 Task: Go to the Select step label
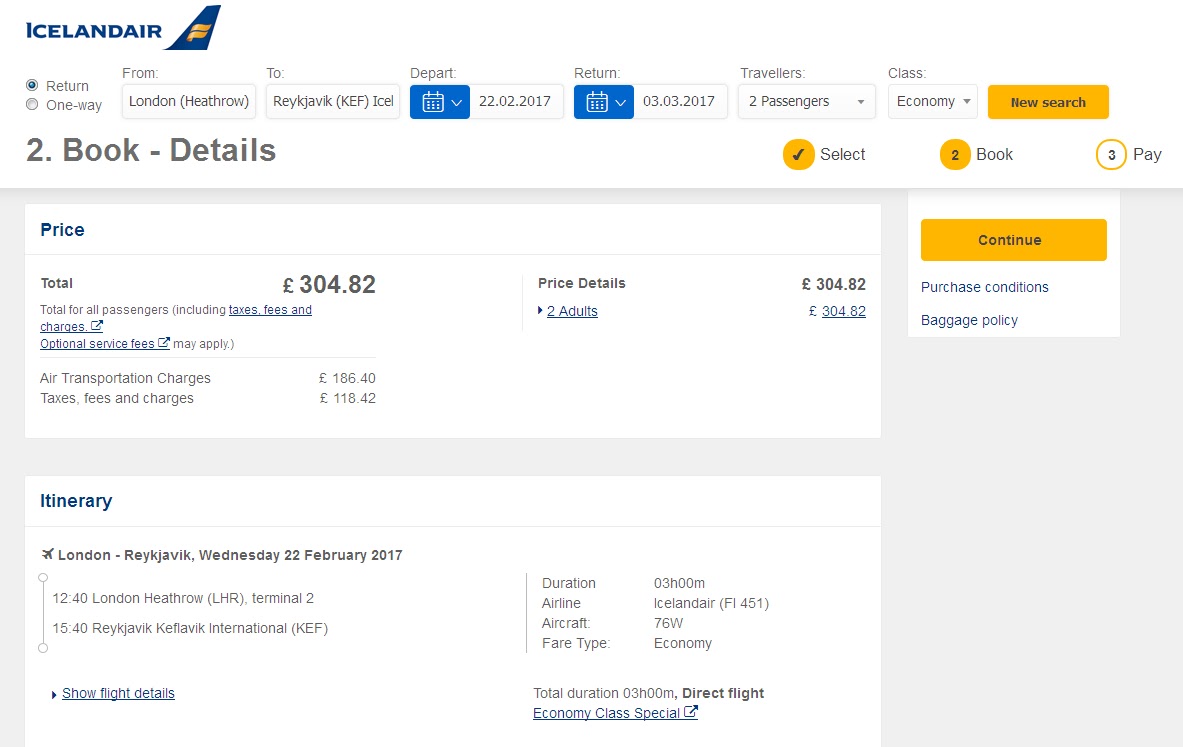tap(843, 155)
